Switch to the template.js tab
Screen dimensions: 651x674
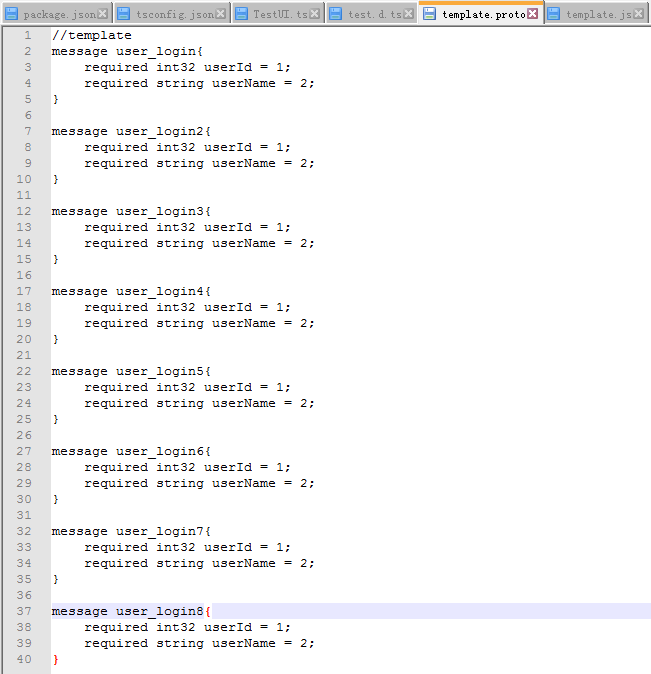tap(596, 14)
